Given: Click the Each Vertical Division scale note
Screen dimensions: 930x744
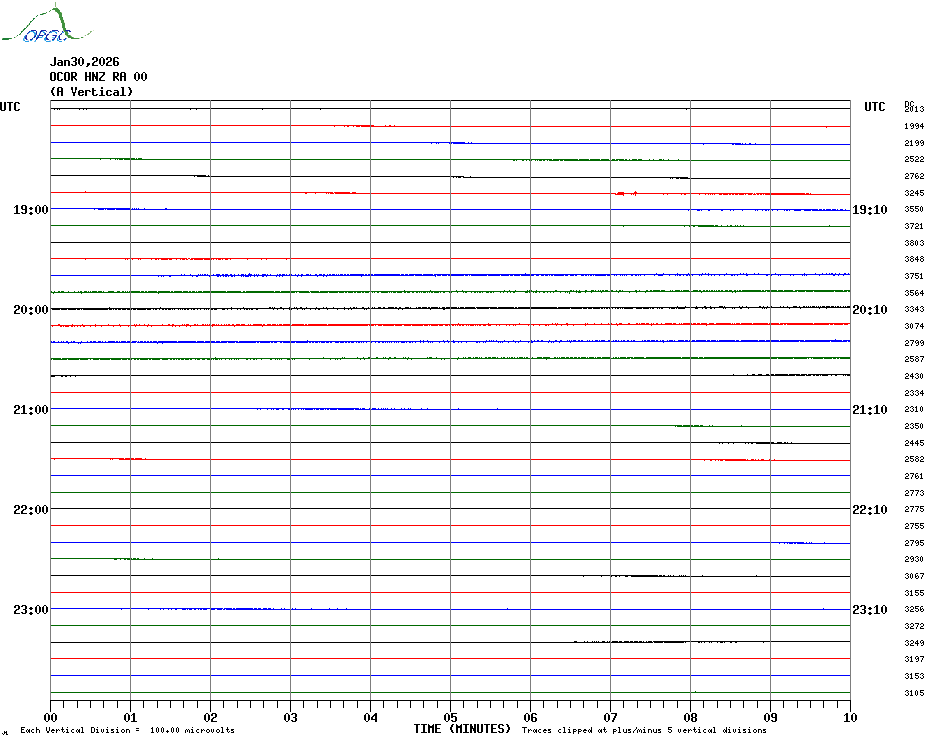Looking at the screenshot, I should (x=127, y=730).
